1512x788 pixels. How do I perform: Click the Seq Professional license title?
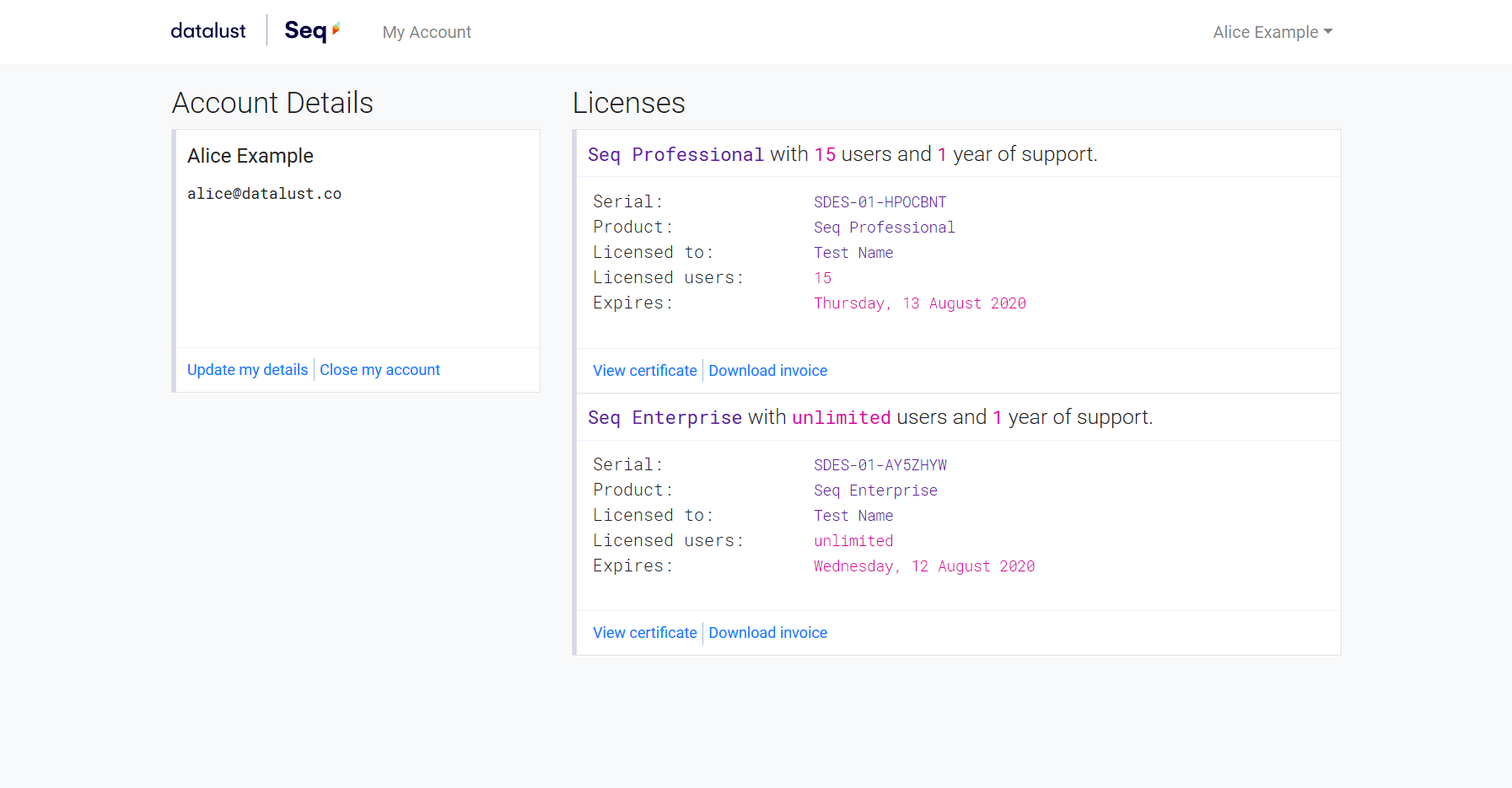pyautogui.click(x=842, y=154)
